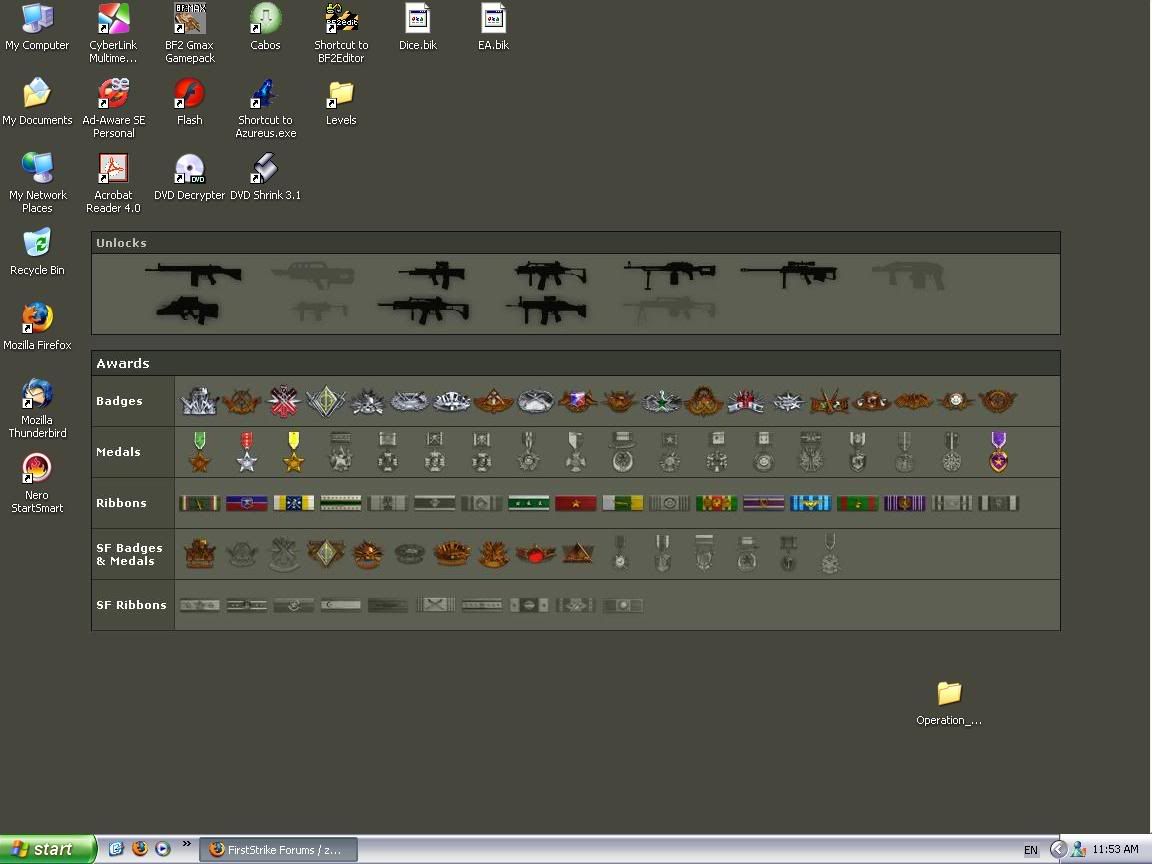Click the 11:53 AM clock
This screenshot has height=864, width=1152.
tap(1115, 849)
